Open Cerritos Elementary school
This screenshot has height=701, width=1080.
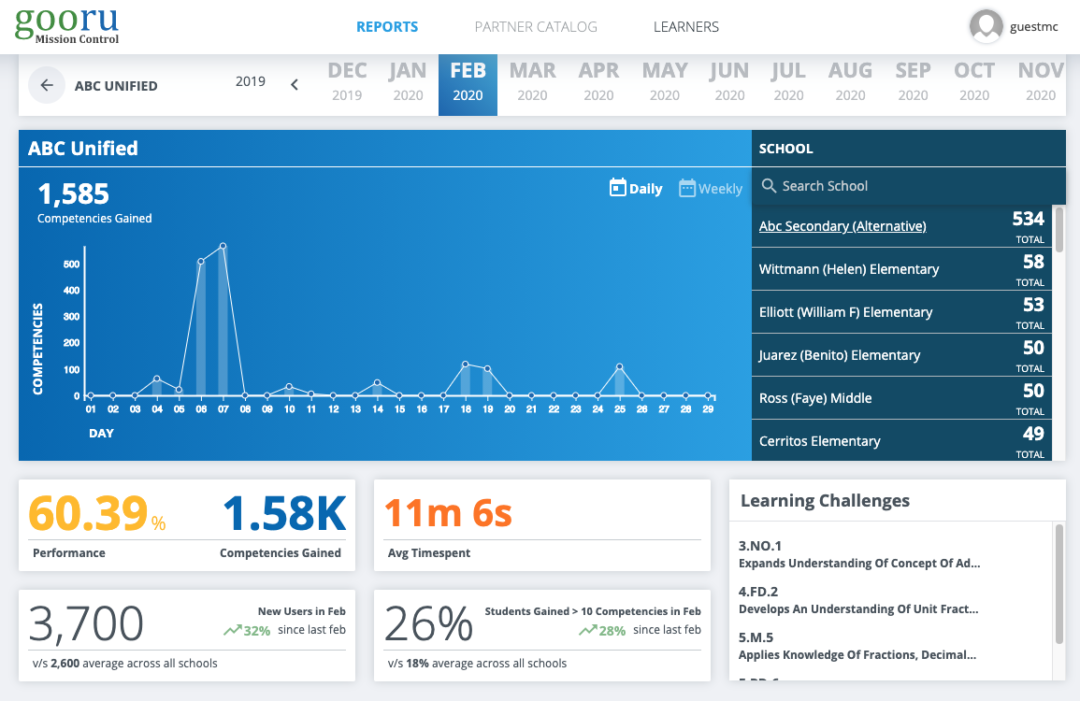point(902,441)
